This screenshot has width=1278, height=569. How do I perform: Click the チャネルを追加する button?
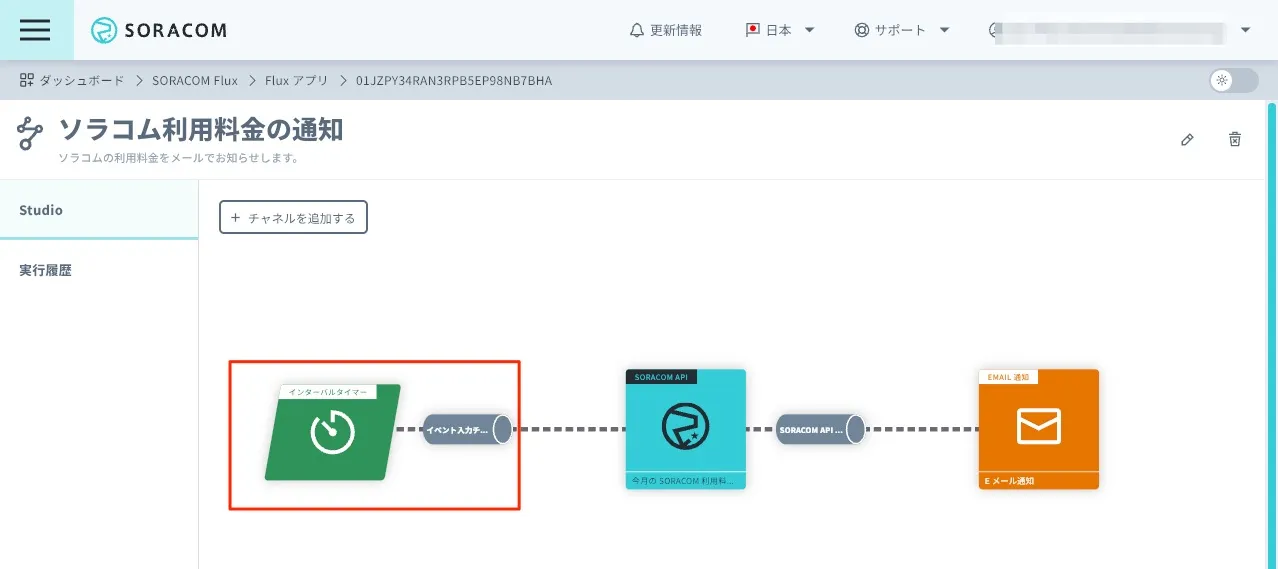point(293,217)
